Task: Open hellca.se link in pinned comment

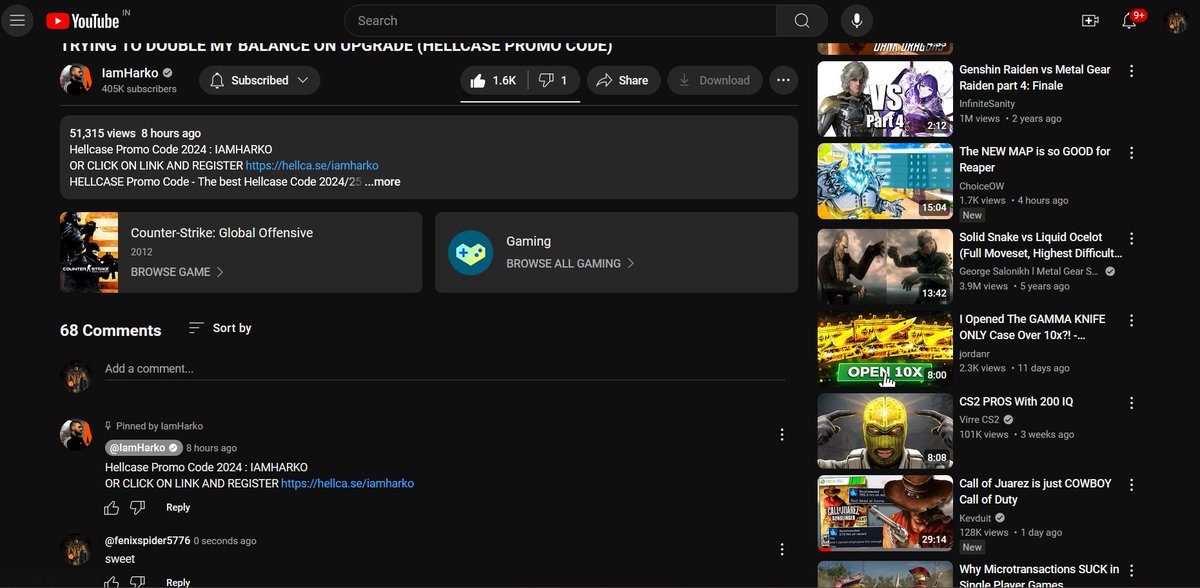Action: click(347, 484)
